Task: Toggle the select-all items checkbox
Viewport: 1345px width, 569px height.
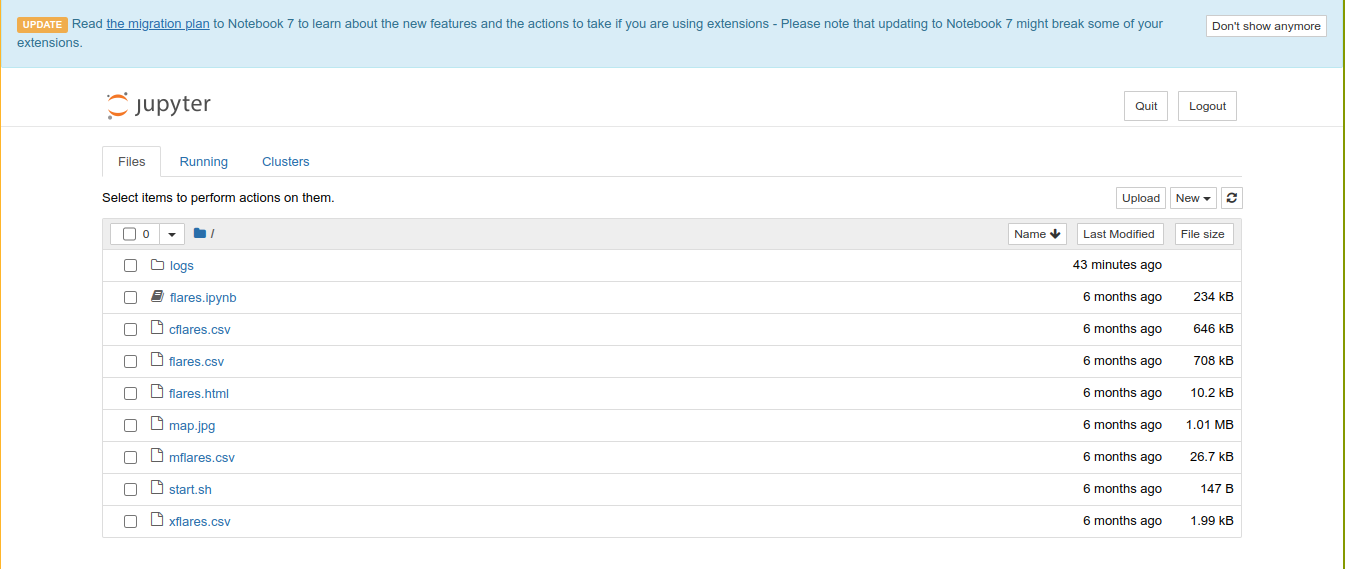Action: coord(129,234)
